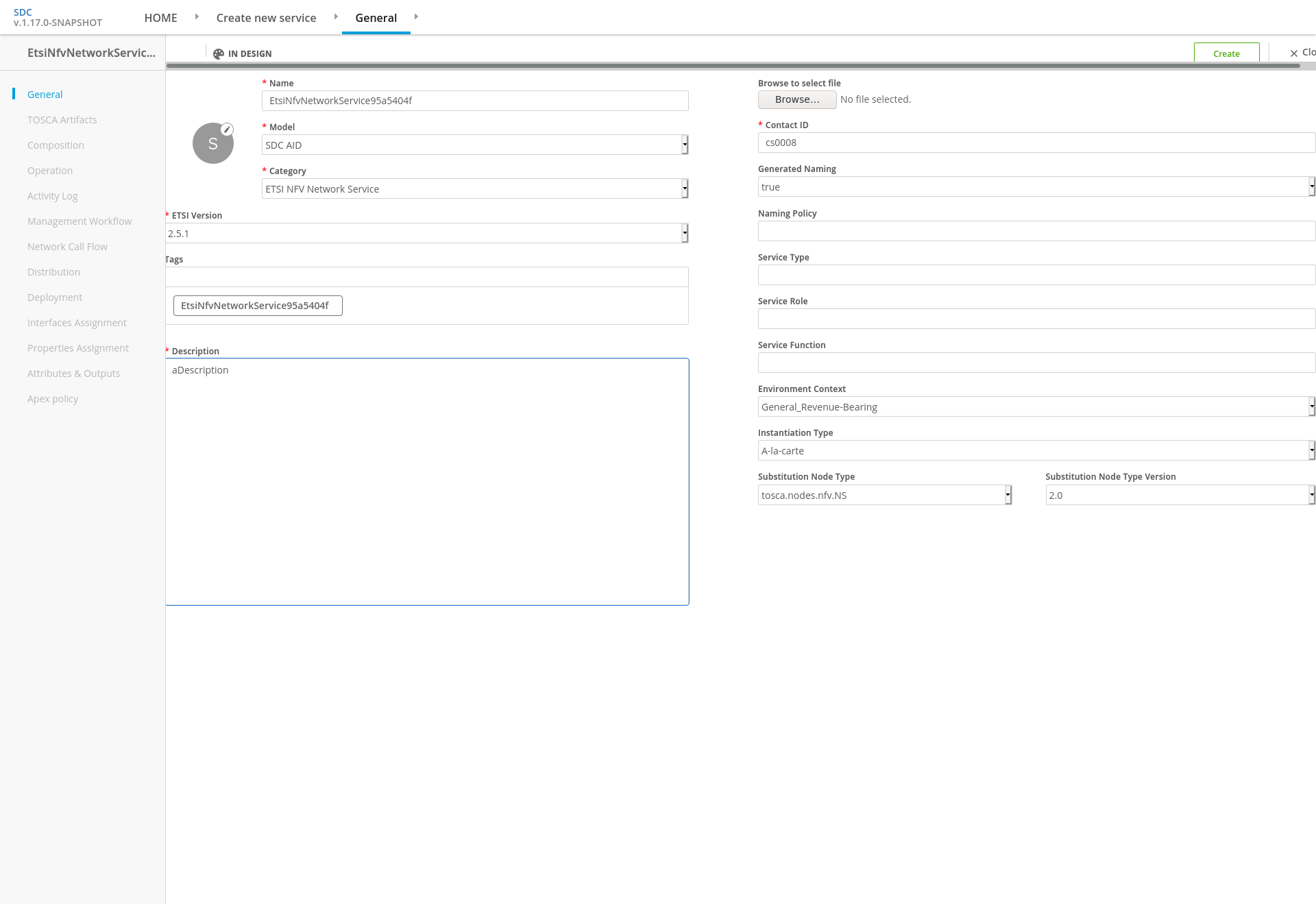Open TOSCA Artifacts section
The image size is (1316, 904).
pyautogui.click(x=62, y=120)
